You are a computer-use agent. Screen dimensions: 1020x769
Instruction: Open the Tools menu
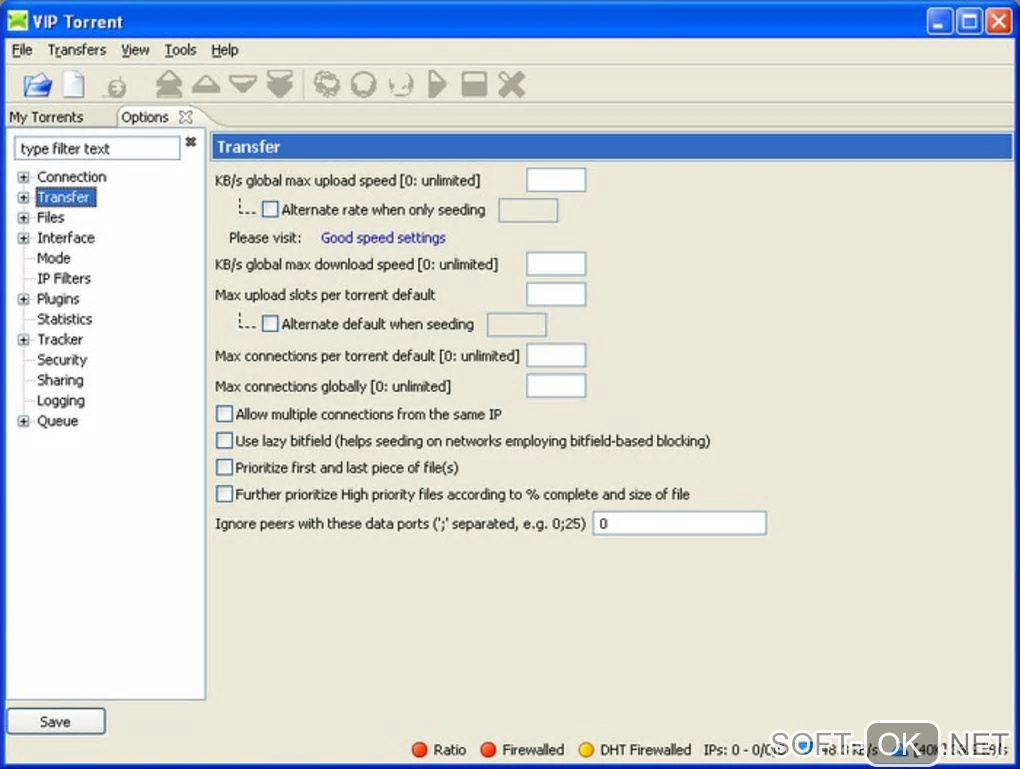(180, 50)
